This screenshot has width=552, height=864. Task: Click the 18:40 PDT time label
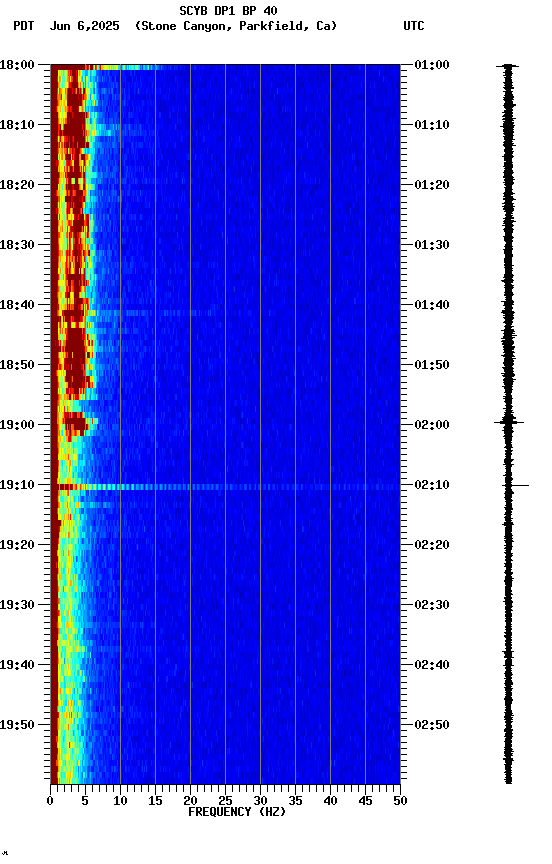(17, 305)
